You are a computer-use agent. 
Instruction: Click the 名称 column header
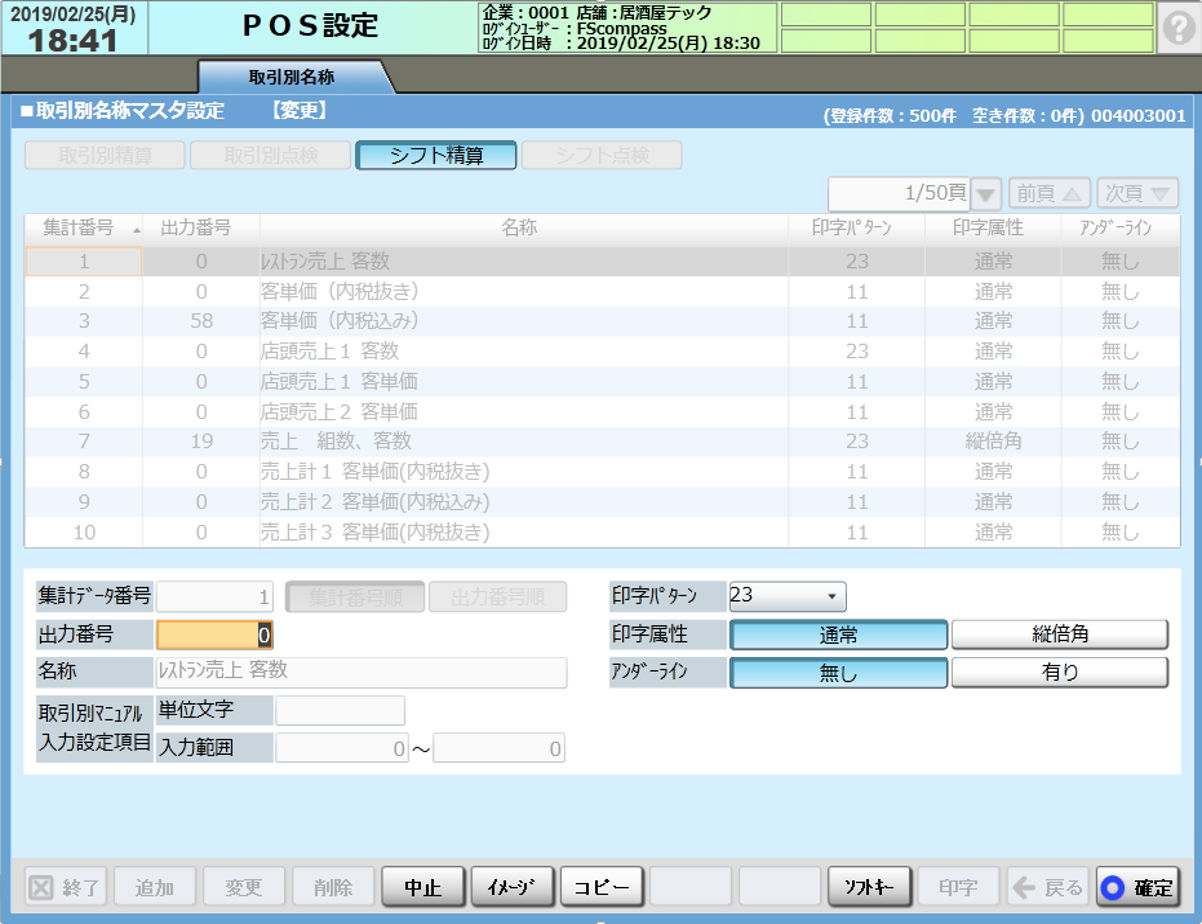click(x=524, y=228)
